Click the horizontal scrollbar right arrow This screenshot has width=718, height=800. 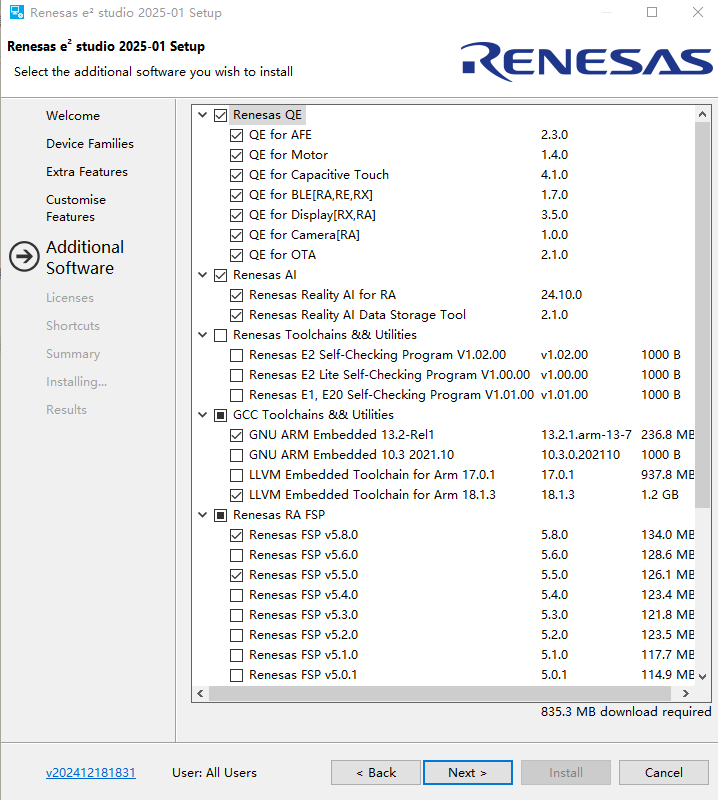(x=686, y=693)
